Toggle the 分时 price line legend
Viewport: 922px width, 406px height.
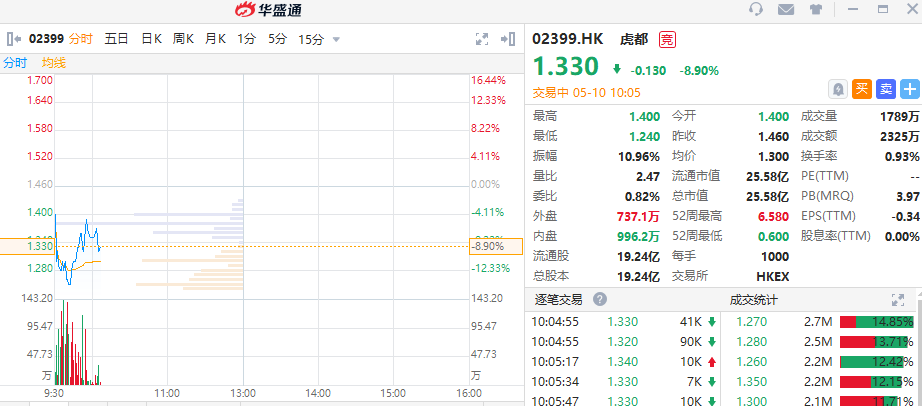click(15, 63)
